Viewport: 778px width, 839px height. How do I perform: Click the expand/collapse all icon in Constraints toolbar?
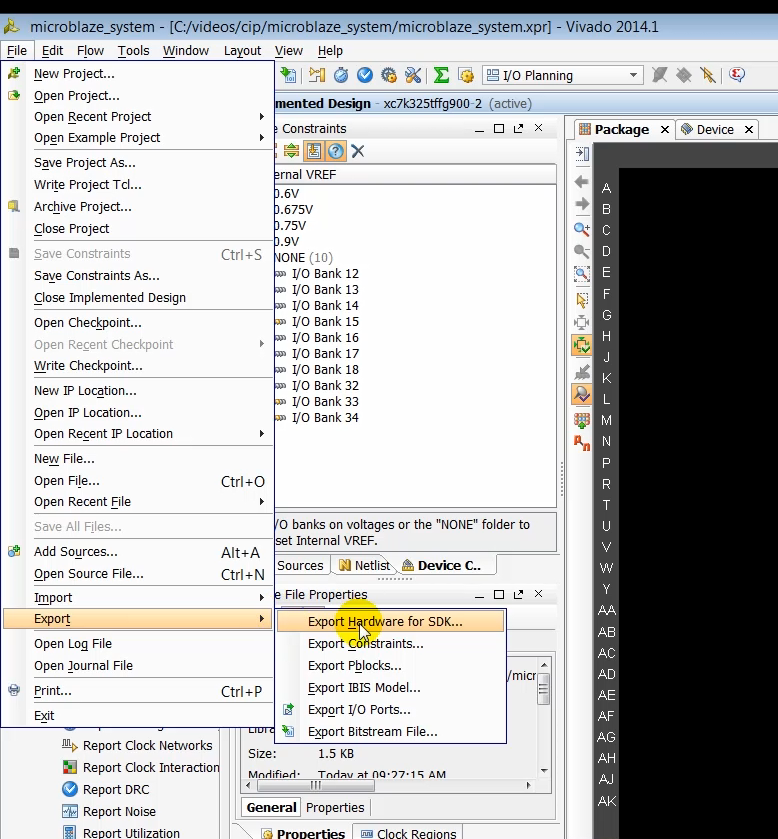pos(292,151)
